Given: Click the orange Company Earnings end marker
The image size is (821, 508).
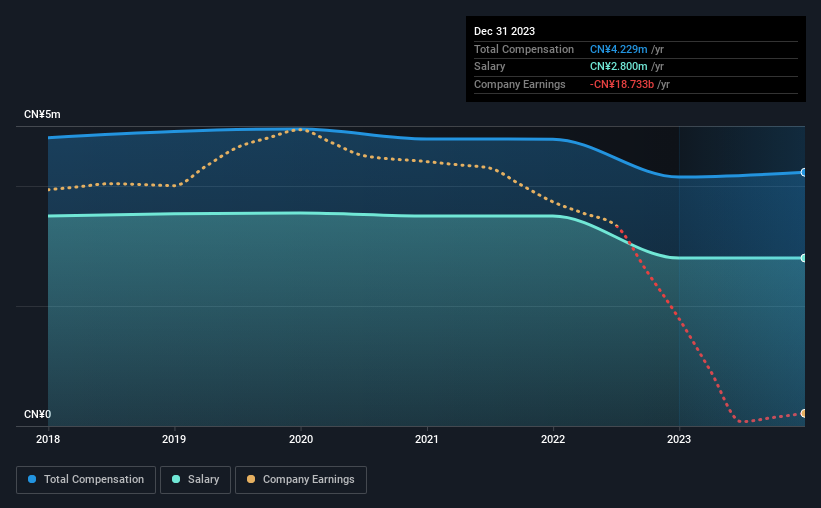Looking at the screenshot, I should click(803, 413).
